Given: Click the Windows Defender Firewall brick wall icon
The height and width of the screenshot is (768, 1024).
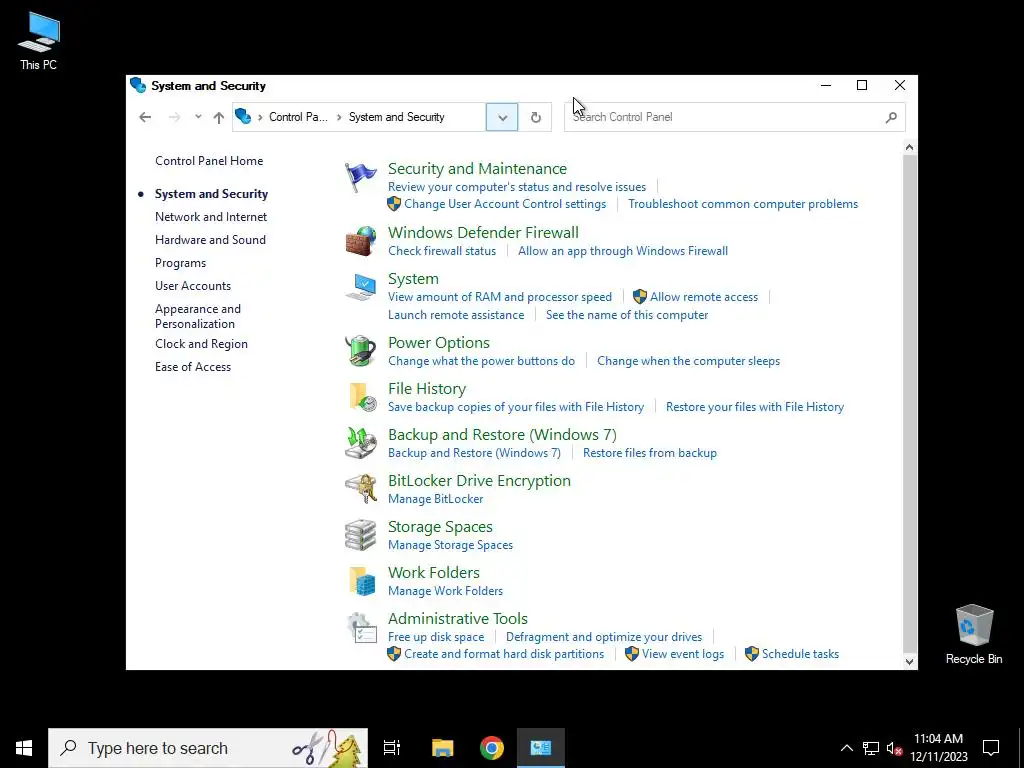Looking at the screenshot, I should (x=360, y=241).
